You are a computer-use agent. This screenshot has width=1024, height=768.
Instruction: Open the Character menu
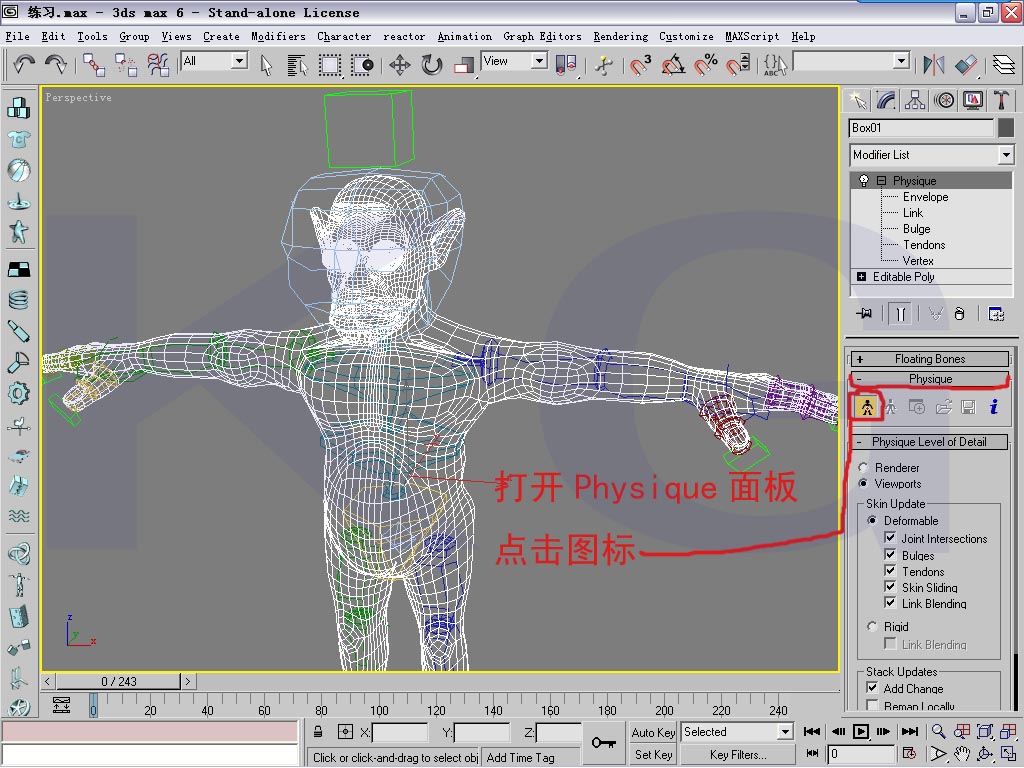(x=344, y=37)
